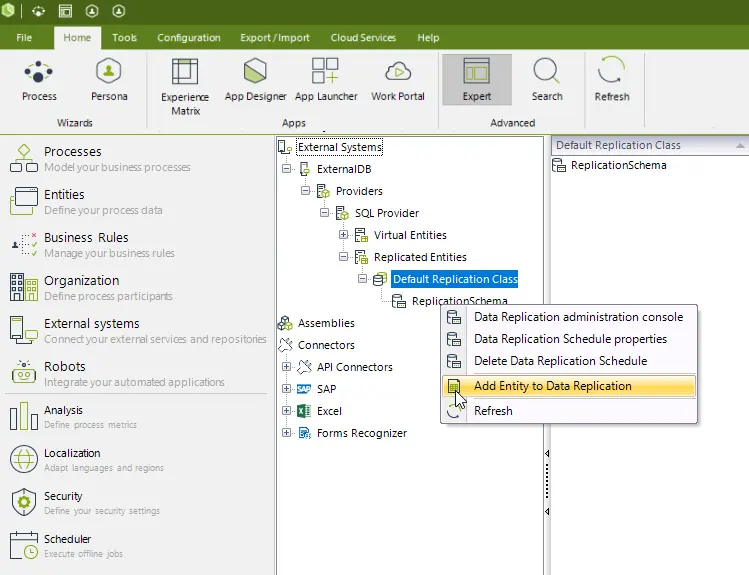The height and width of the screenshot is (575, 749).
Task: Collapse the Providers node
Action: click(x=305, y=191)
